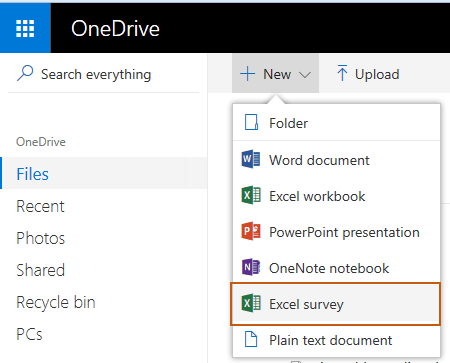The width and height of the screenshot is (450, 363).
Task: Click the Plain text document icon
Action: (x=251, y=339)
